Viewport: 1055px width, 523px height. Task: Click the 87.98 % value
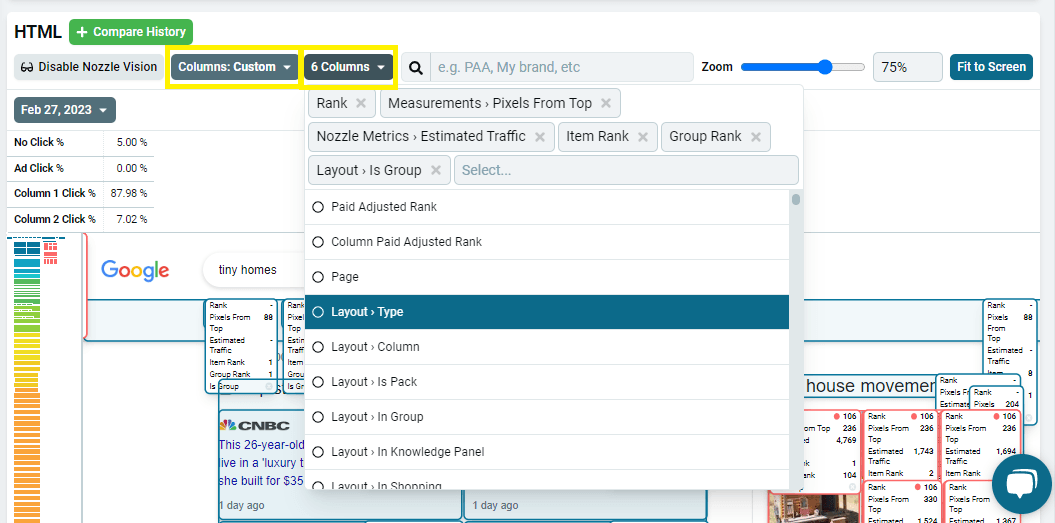click(x=129, y=193)
